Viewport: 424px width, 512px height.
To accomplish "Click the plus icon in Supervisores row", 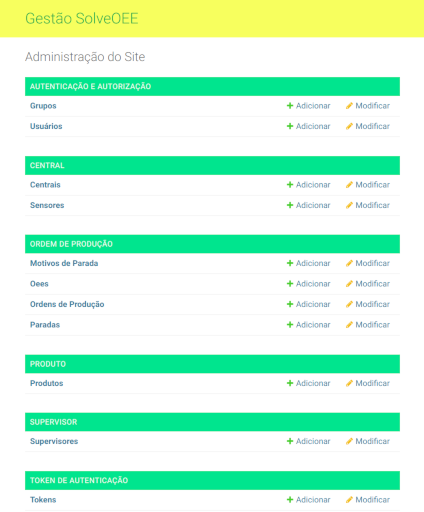I will click(x=290, y=441).
